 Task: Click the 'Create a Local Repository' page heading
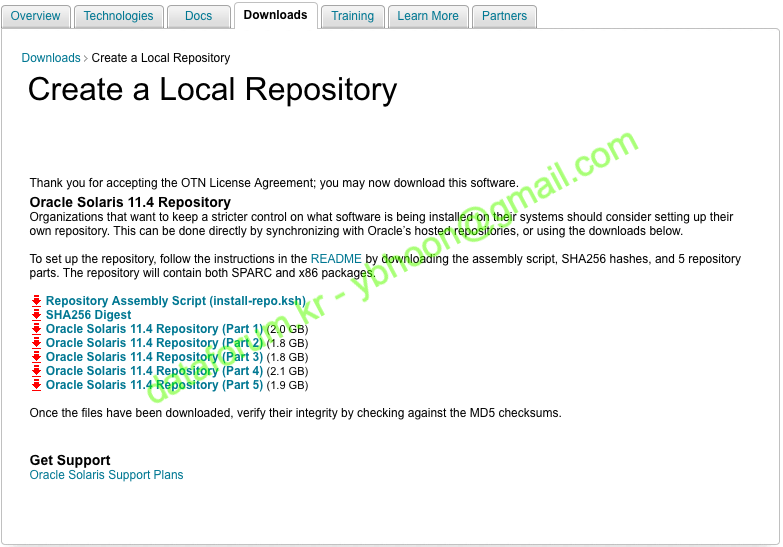pos(213,90)
